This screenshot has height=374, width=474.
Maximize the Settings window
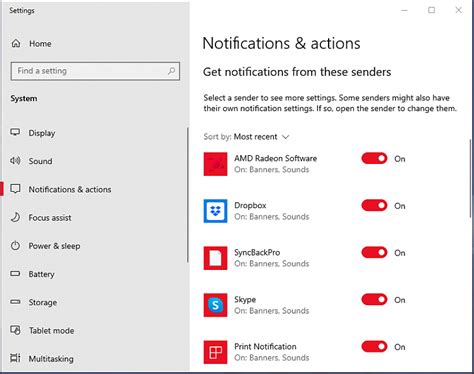point(431,10)
